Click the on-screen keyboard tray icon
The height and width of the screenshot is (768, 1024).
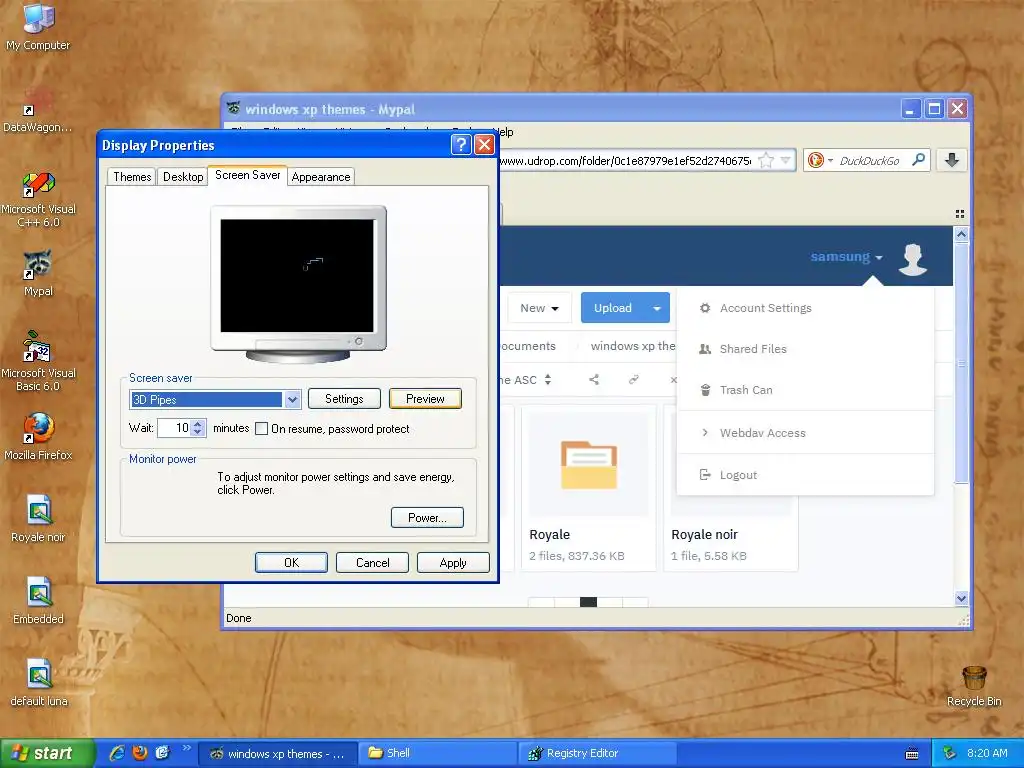912,754
